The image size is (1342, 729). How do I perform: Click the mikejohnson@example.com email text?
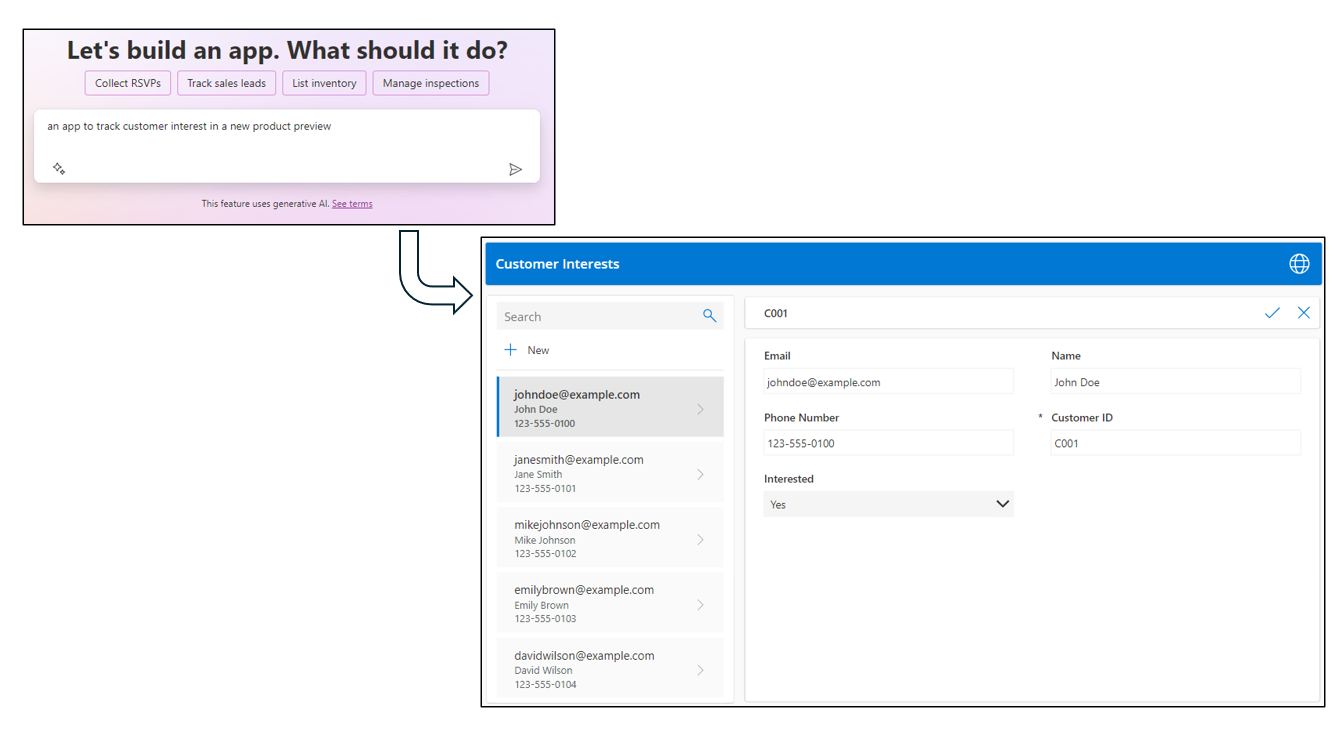pyautogui.click(x=587, y=525)
